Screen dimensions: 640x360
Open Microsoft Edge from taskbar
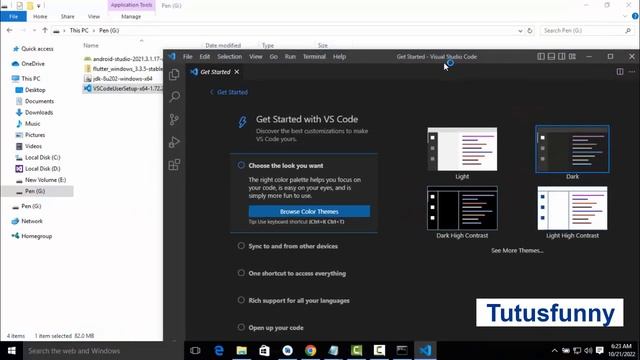[x=219, y=351]
